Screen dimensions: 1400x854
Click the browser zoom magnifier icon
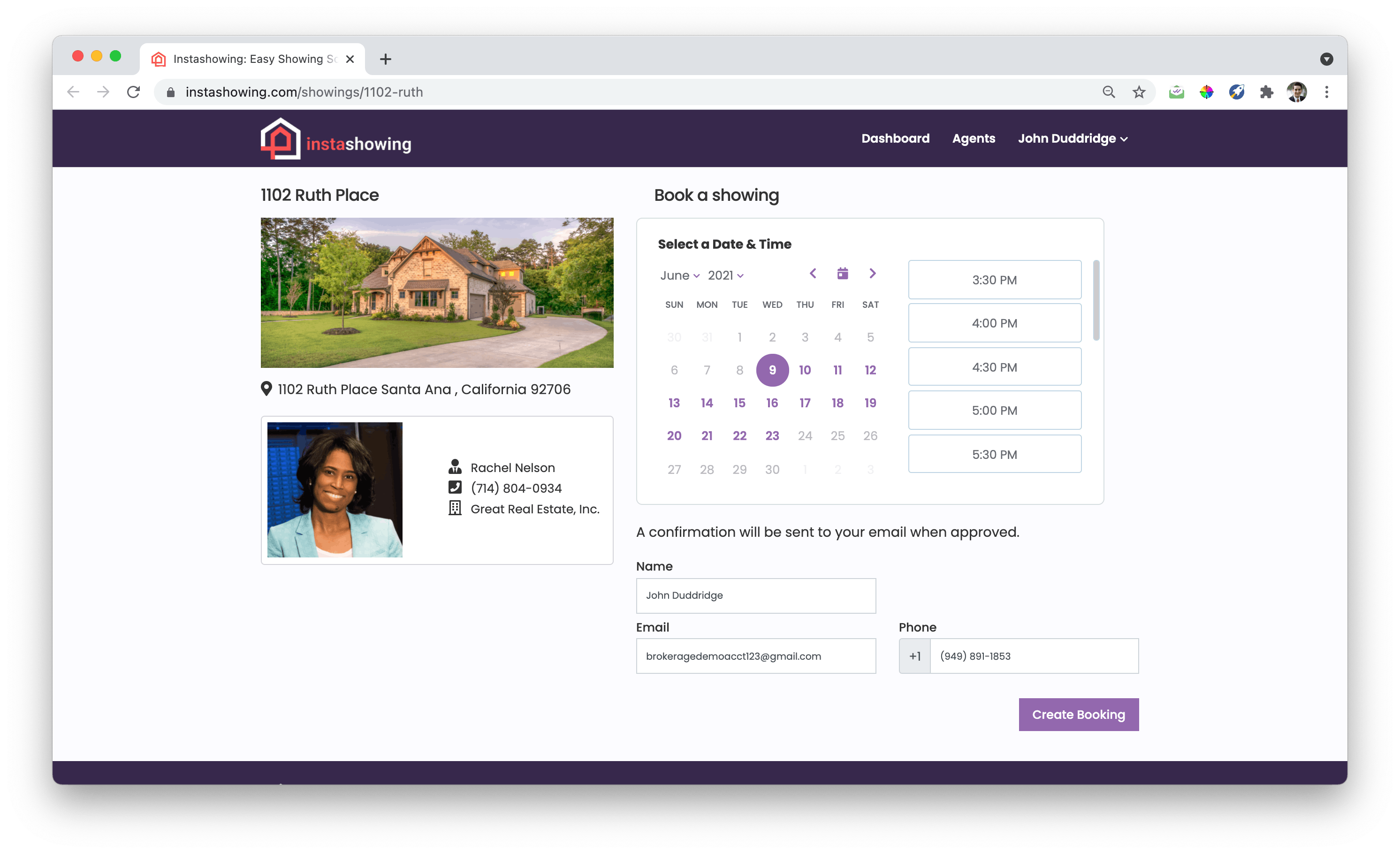(x=1109, y=92)
